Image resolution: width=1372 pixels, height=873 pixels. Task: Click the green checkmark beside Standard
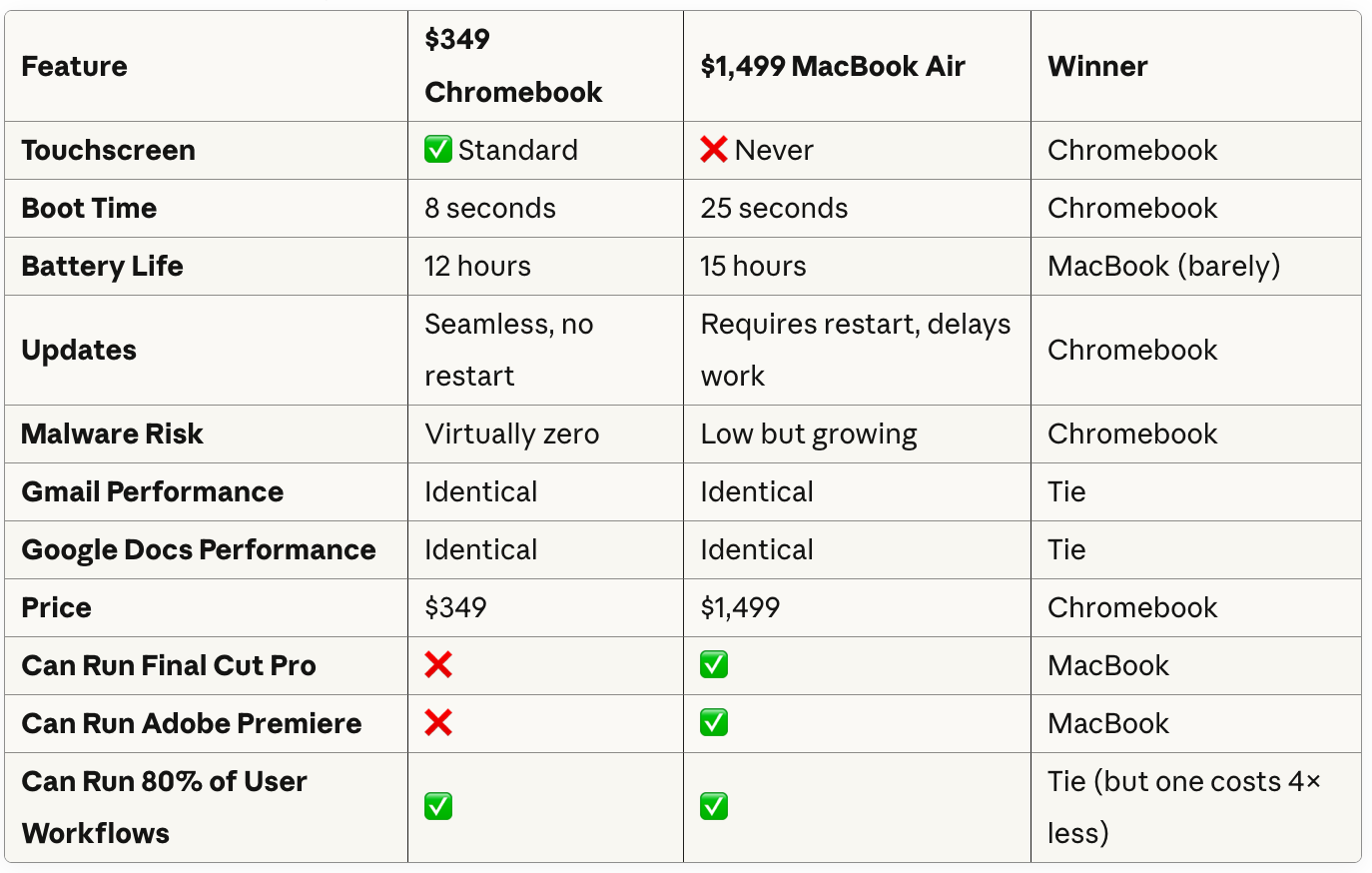click(x=438, y=150)
